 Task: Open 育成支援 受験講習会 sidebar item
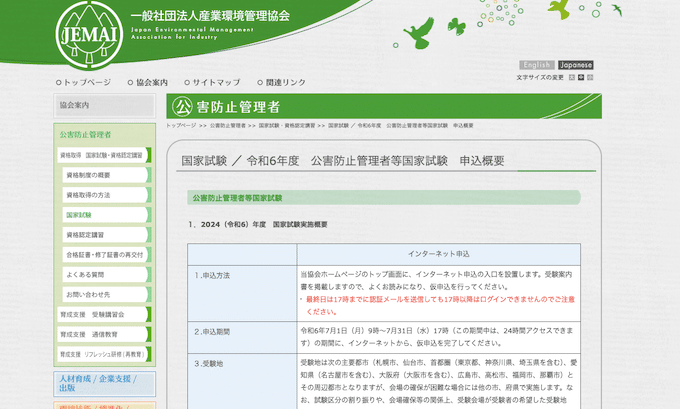(x=104, y=314)
